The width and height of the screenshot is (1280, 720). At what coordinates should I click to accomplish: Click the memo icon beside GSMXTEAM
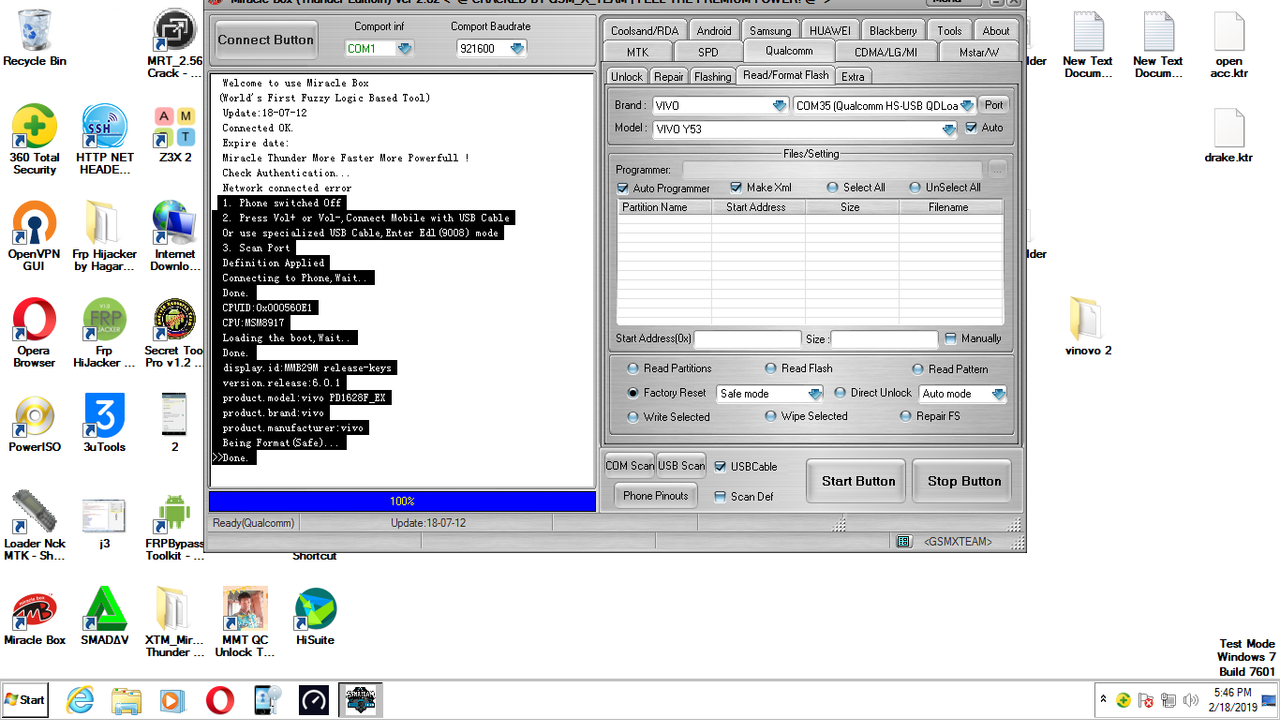tap(904, 541)
